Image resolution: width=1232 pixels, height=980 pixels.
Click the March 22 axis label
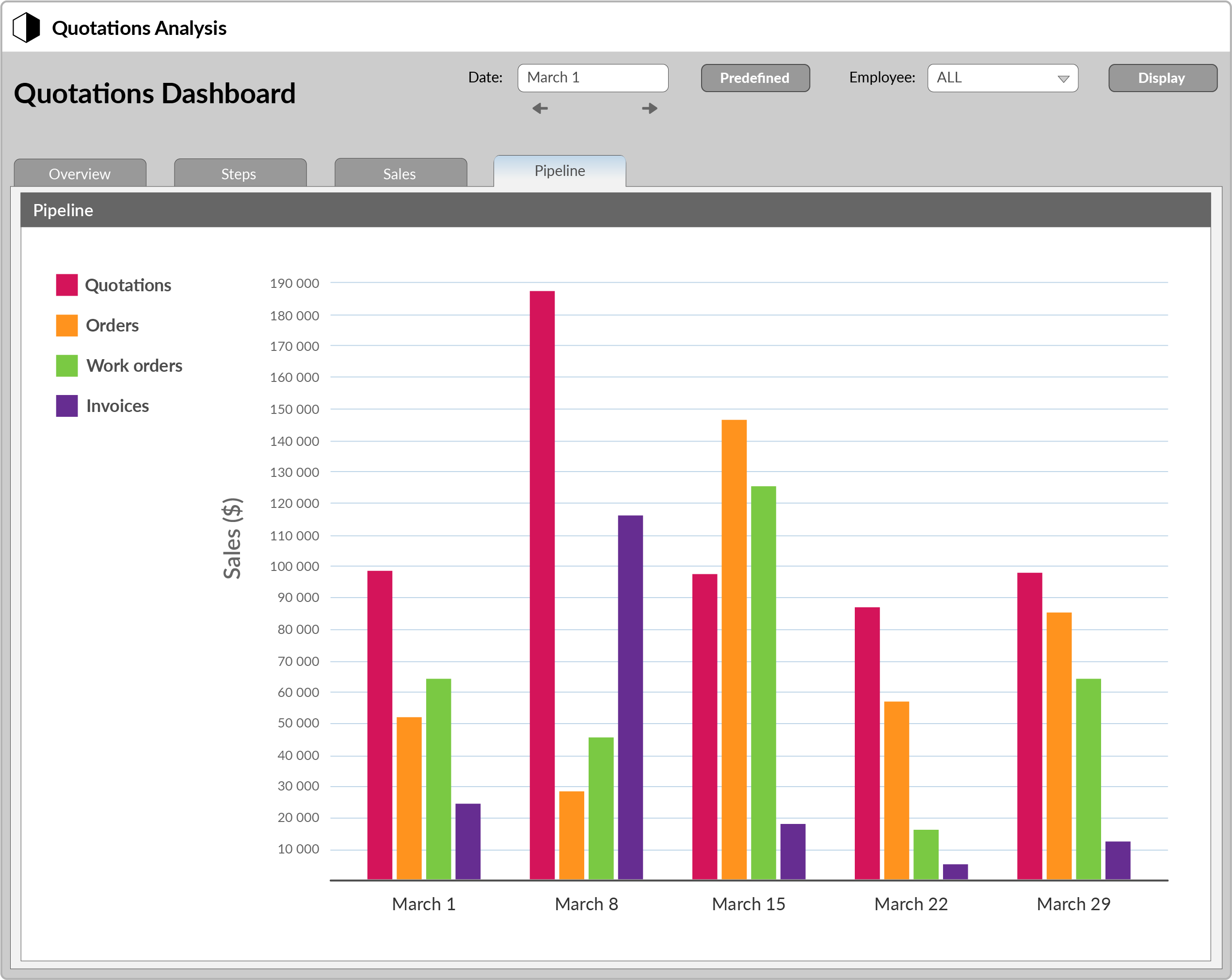[x=911, y=904]
